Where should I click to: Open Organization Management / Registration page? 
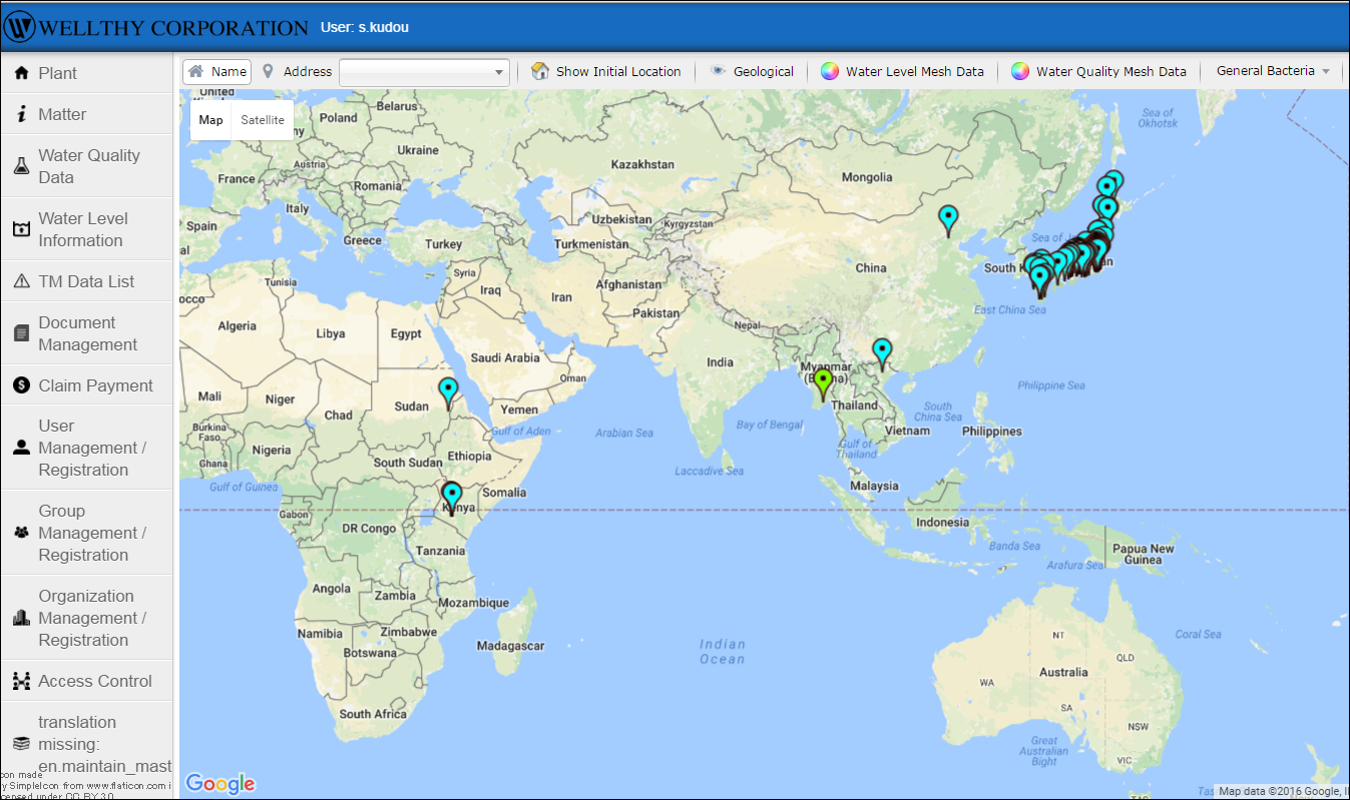pos(87,617)
